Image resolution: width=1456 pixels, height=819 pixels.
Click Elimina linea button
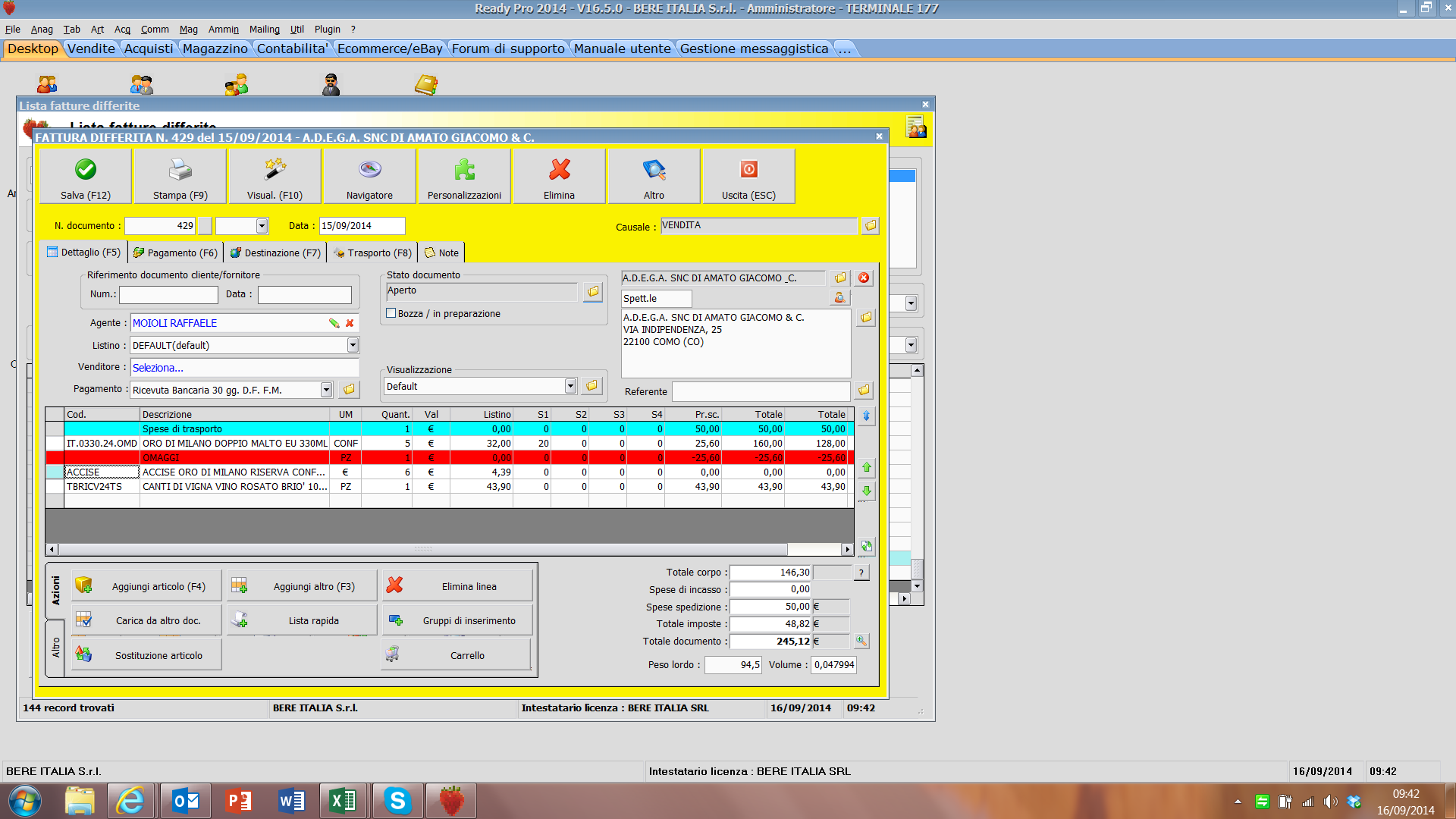(x=457, y=586)
